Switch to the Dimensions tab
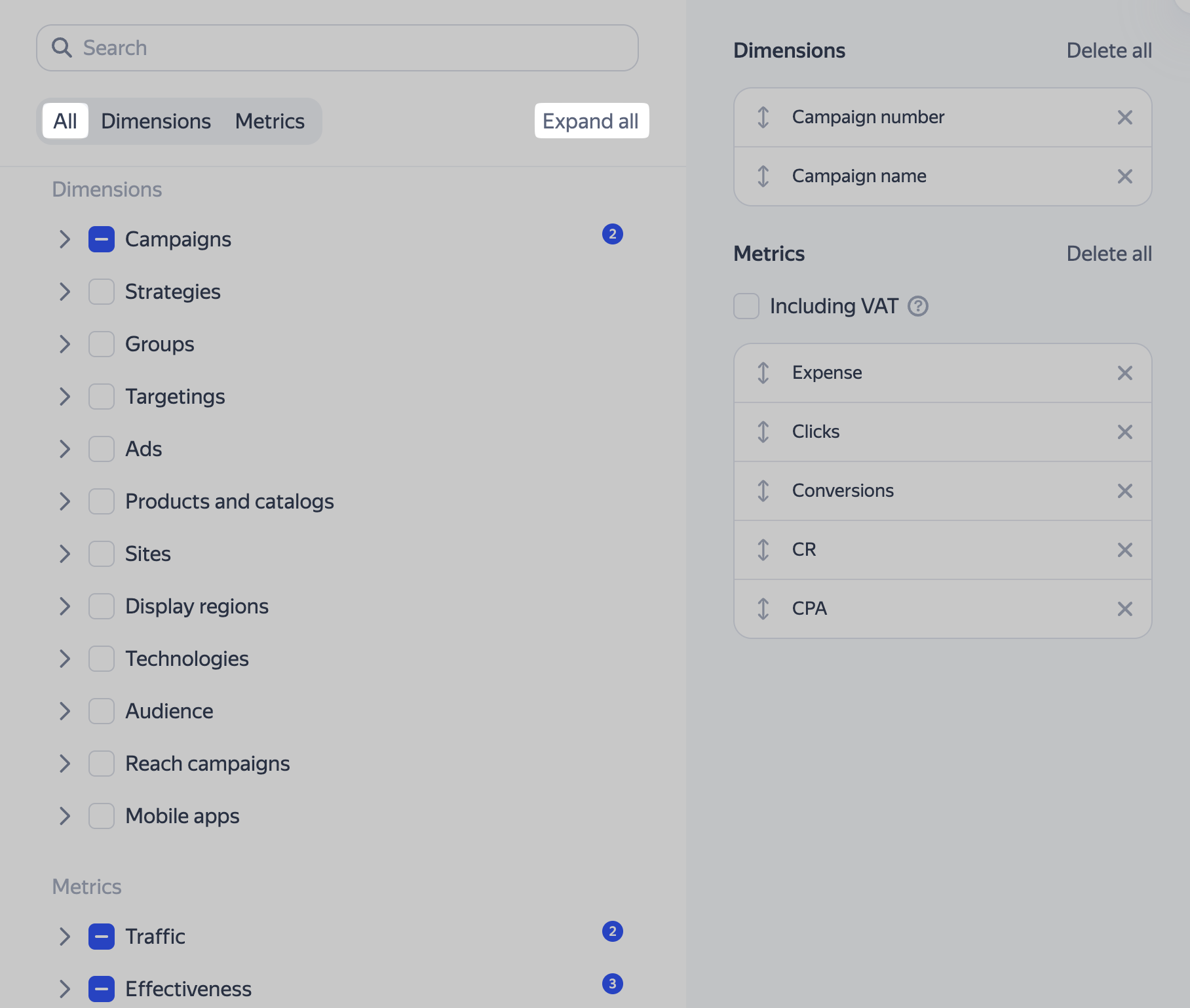1190x1008 pixels. pyautogui.click(x=156, y=121)
